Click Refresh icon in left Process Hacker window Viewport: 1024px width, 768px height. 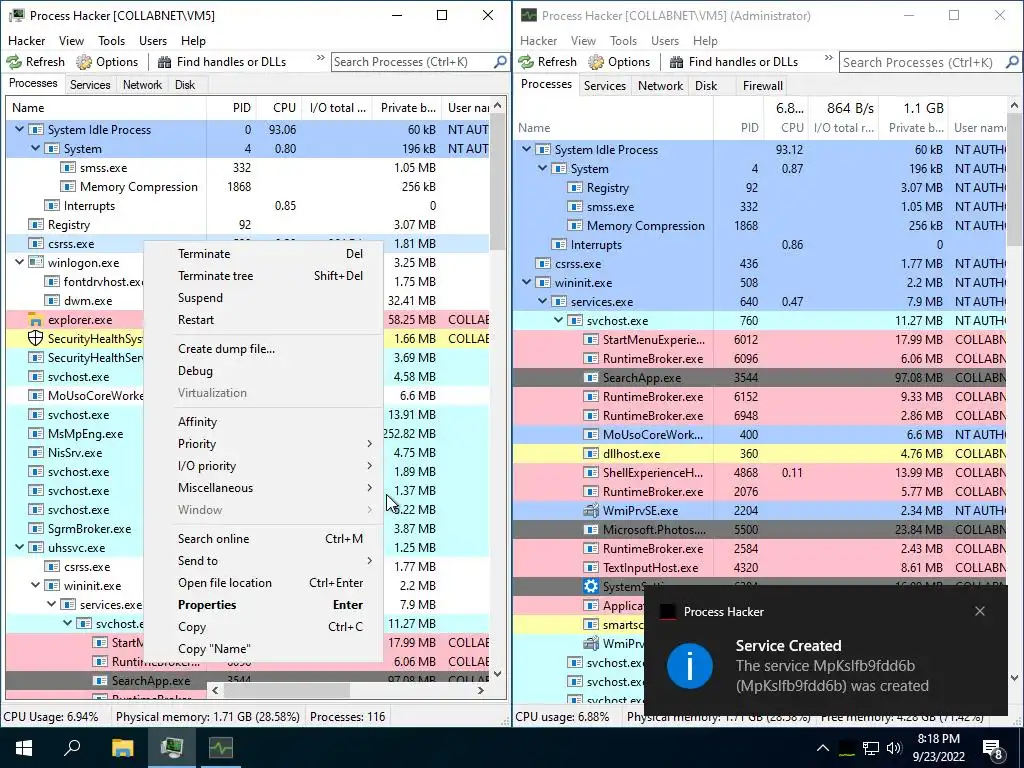click(x=14, y=62)
